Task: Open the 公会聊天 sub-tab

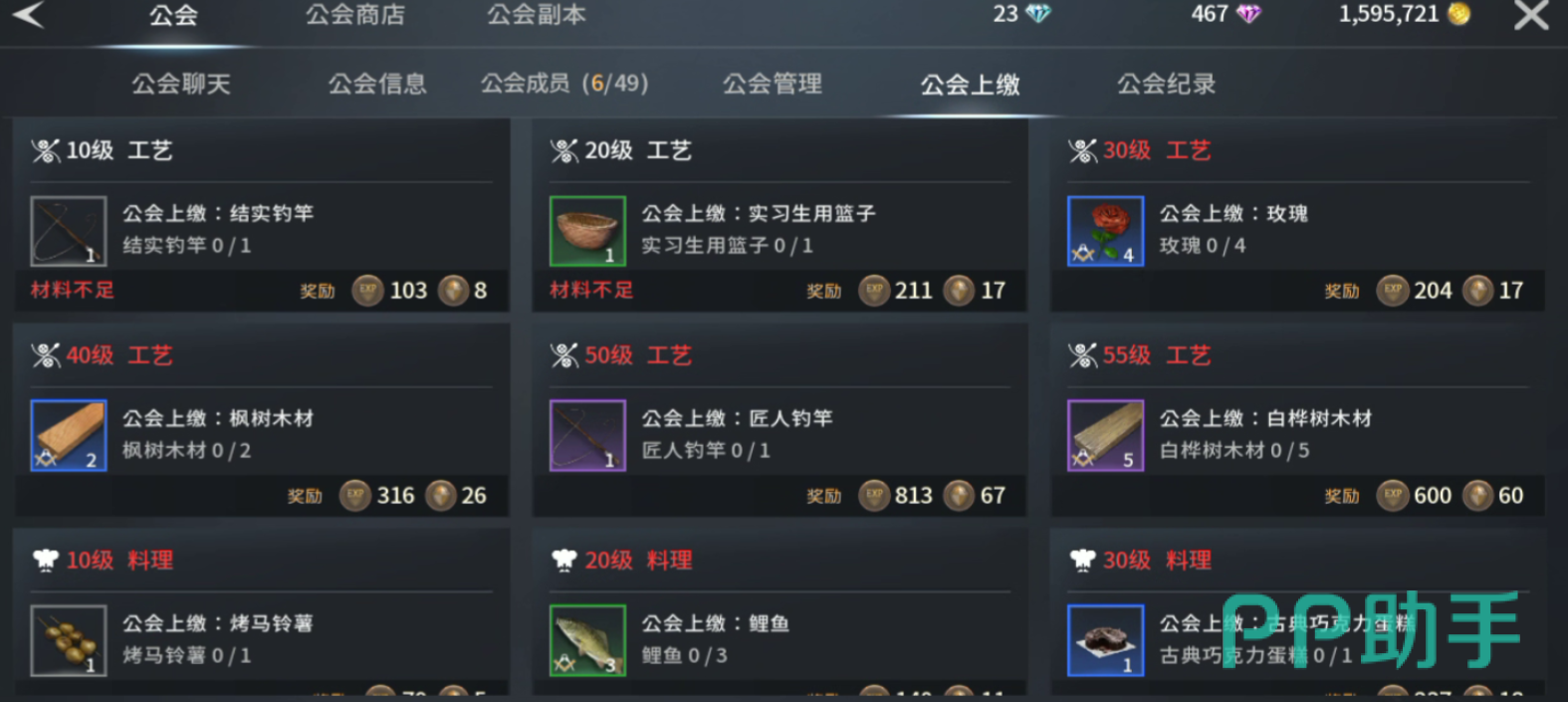Action: click(x=181, y=84)
